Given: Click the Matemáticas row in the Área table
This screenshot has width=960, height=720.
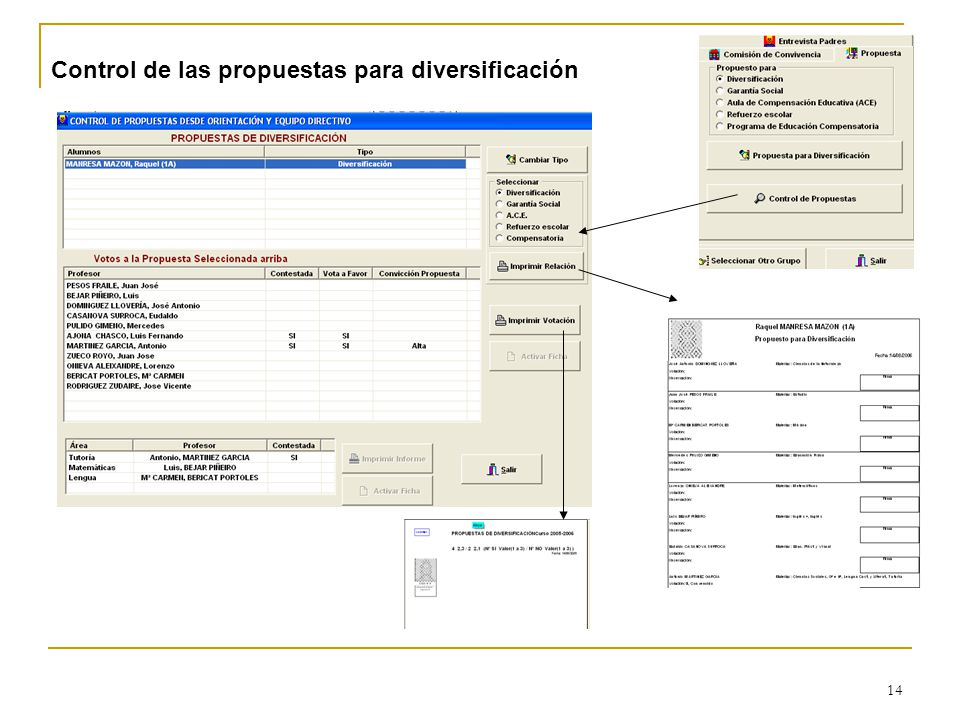Looking at the screenshot, I should [201, 468].
